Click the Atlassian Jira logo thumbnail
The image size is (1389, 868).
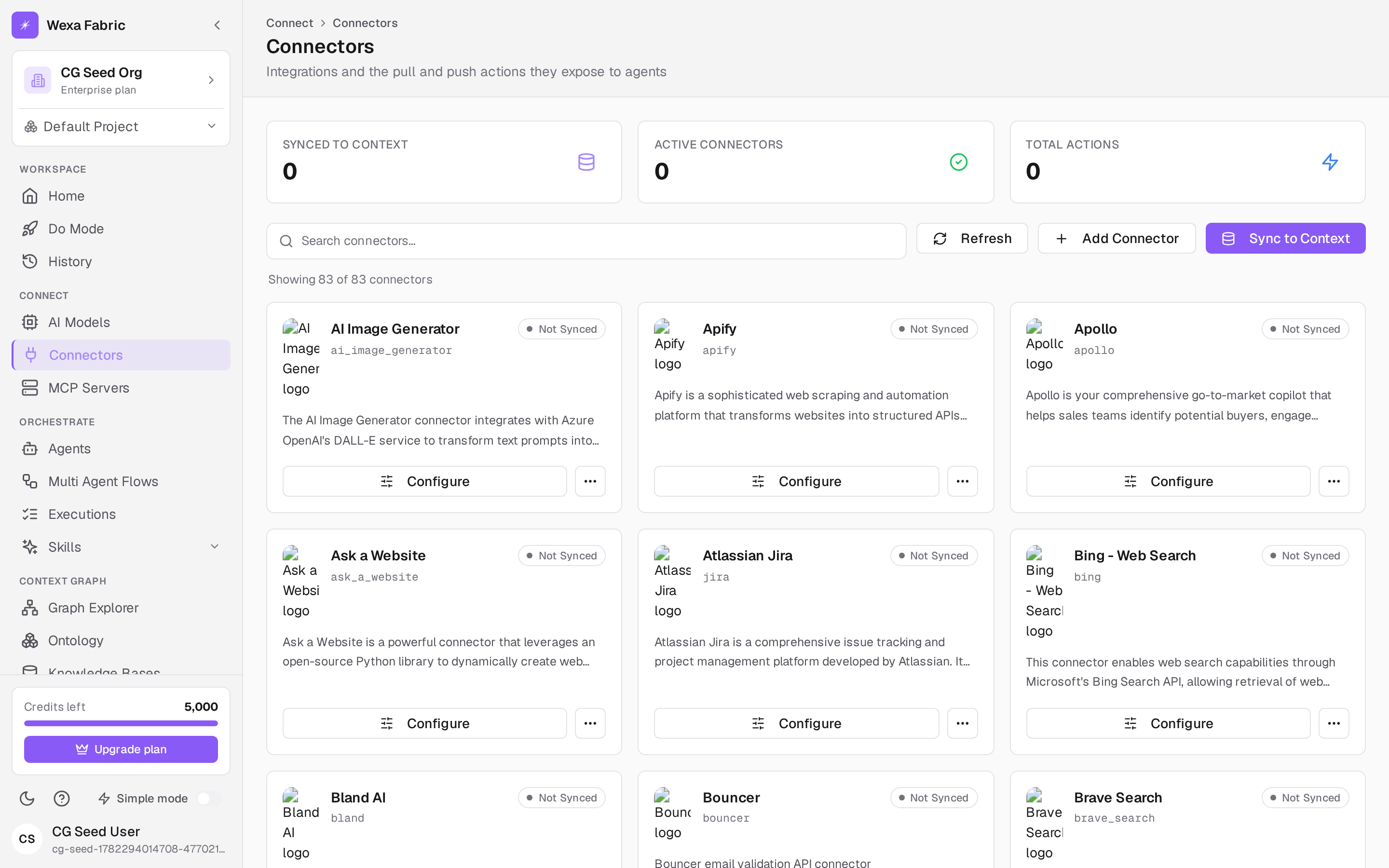pyautogui.click(x=672, y=582)
